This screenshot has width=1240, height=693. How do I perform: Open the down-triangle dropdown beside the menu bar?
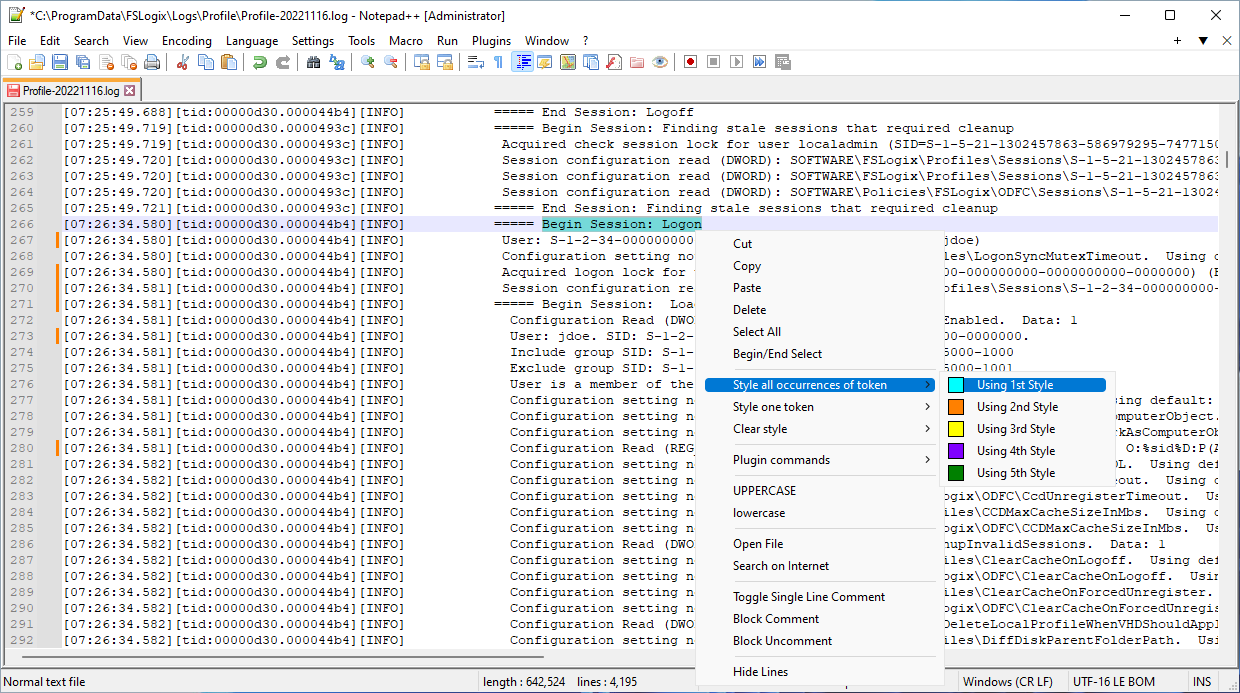point(1202,41)
